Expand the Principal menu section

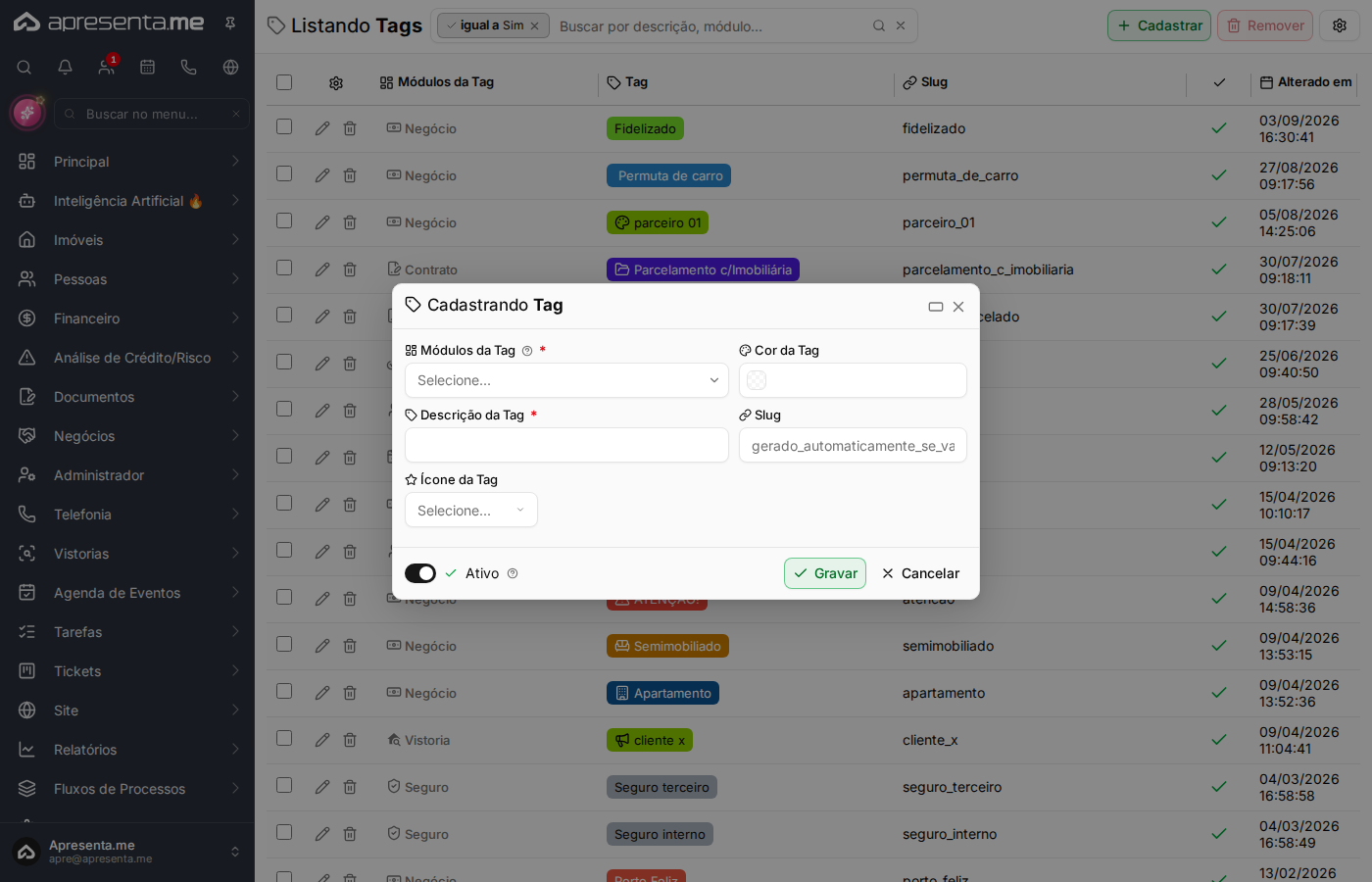click(127, 162)
